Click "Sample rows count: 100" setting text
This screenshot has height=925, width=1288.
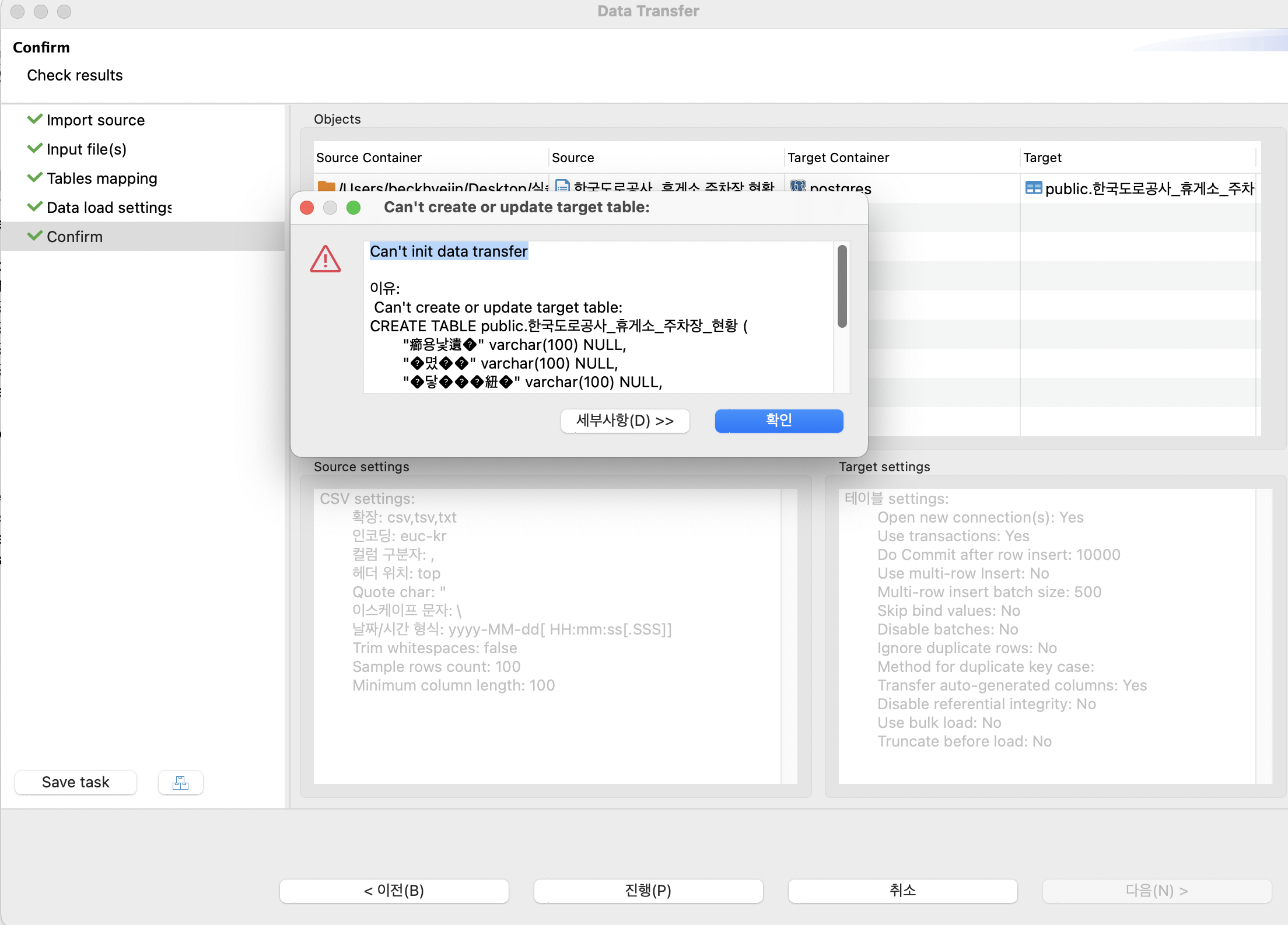(436, 667)
